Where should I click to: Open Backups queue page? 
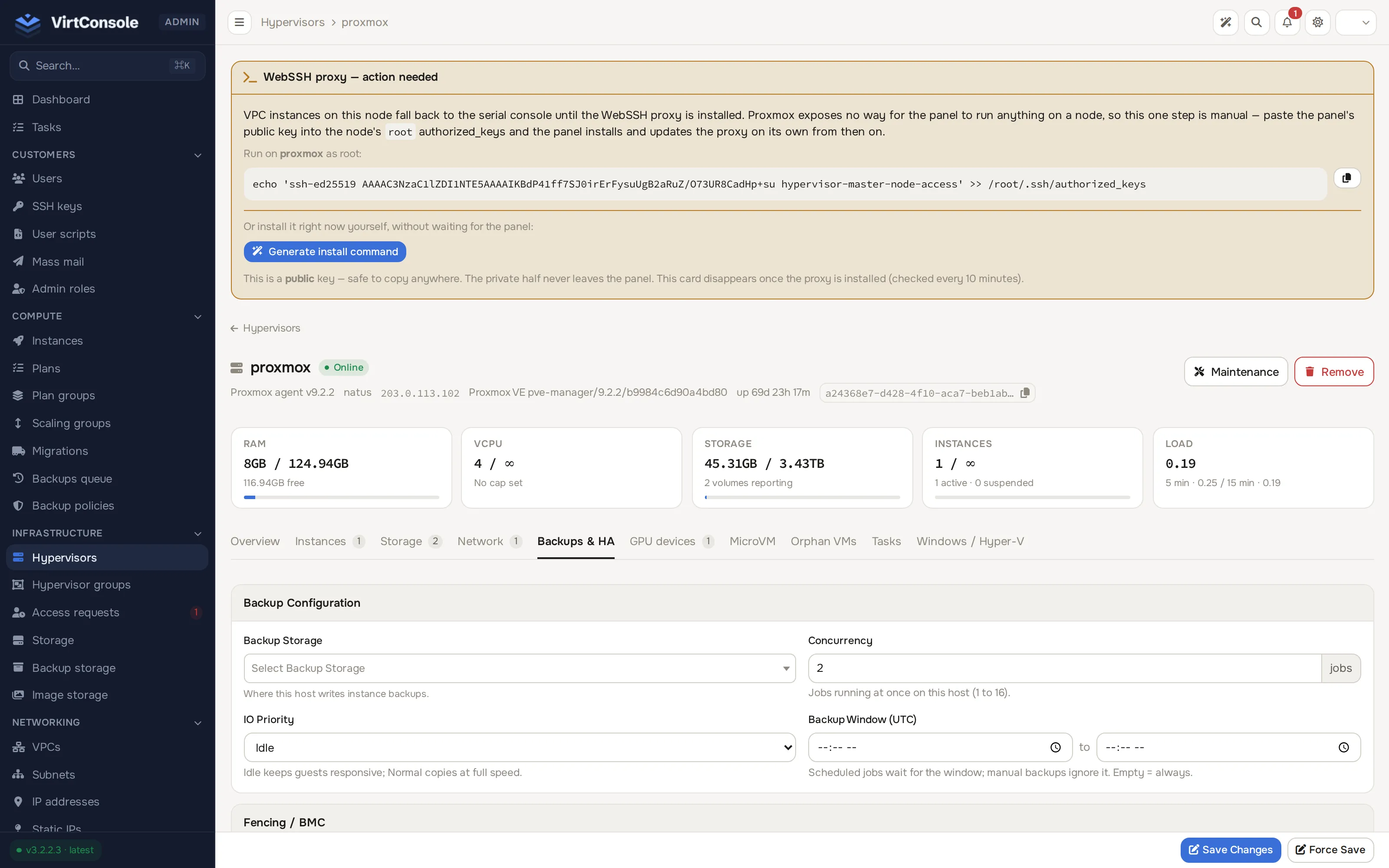[x=107, y=478]
